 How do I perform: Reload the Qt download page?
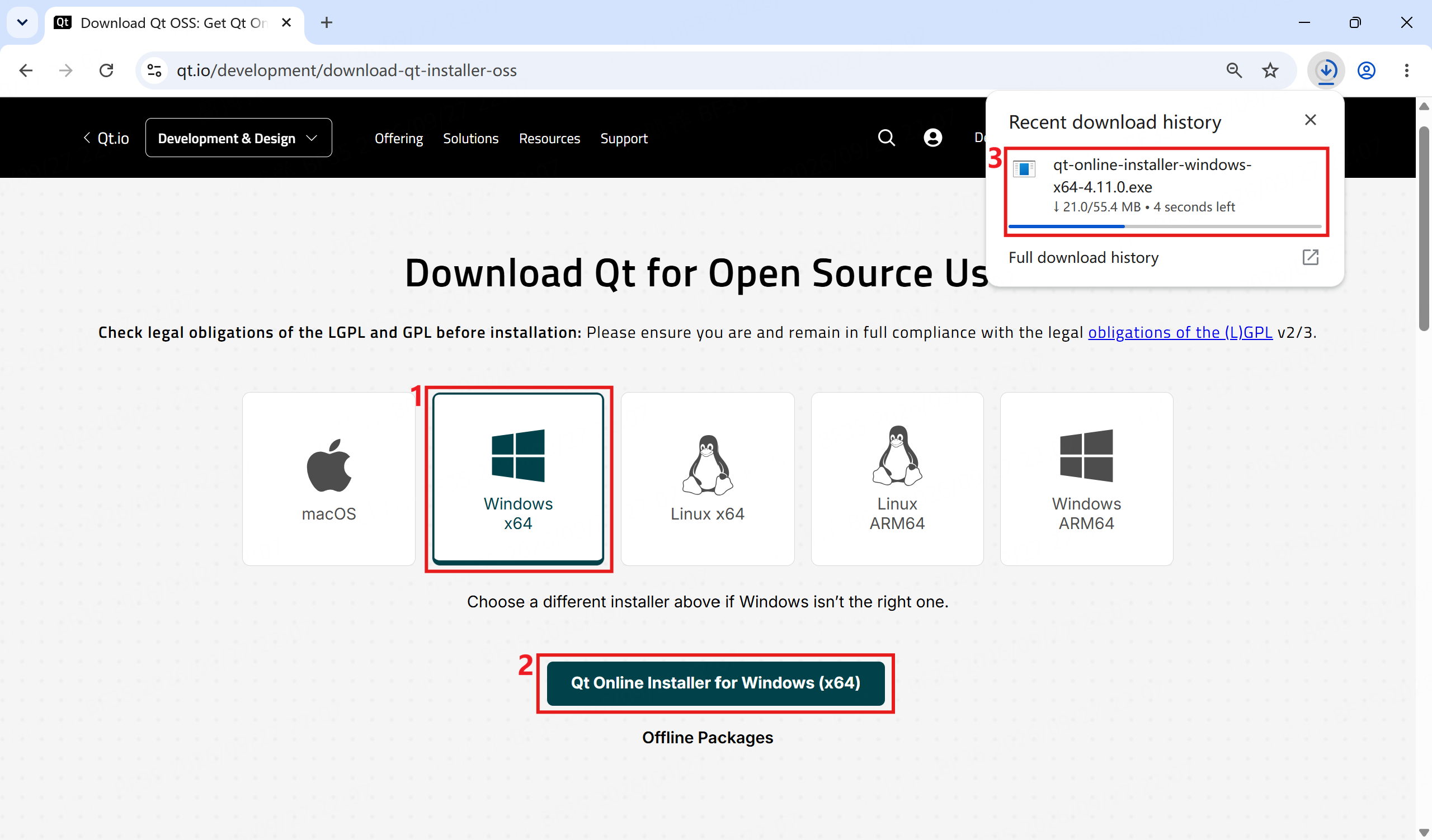(106, 70)
